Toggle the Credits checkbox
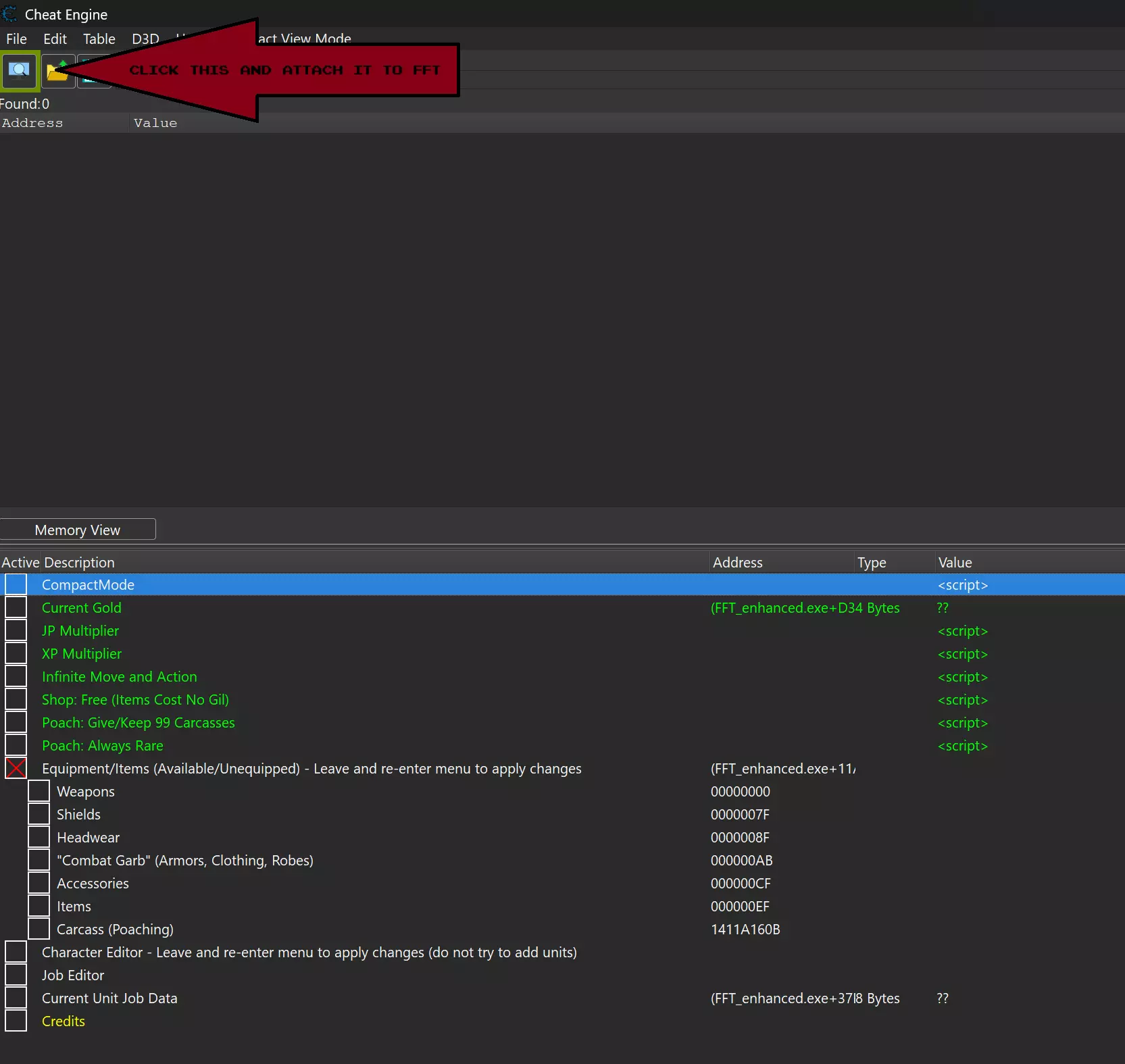Image resolution: width=1125 pixels, height=1064 pixels. (16, 1021)
